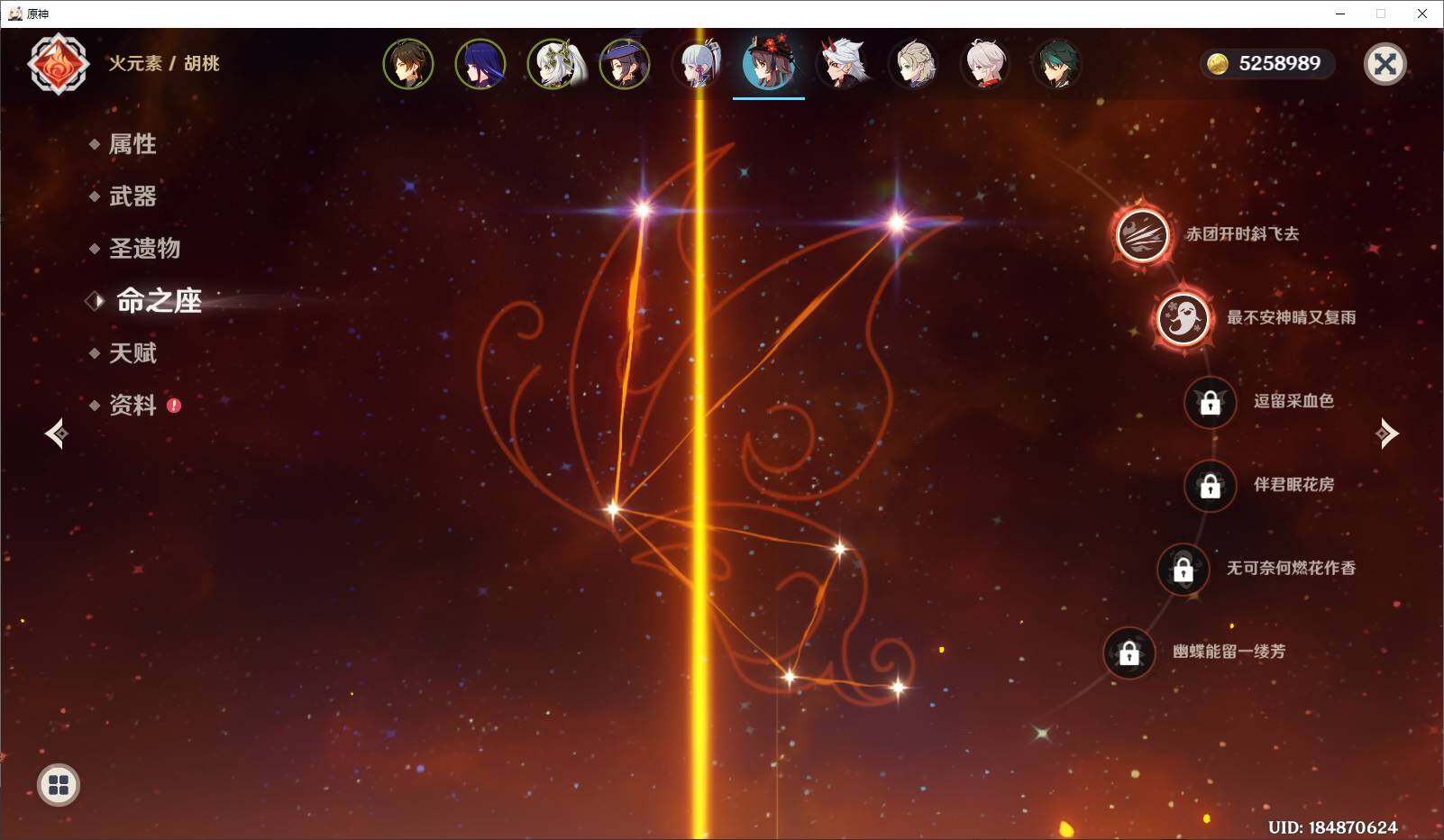1444x840 pixels.
Task: Open first constellation 赤团开时斜飞去 icon
Action: click(x=1143, y=234)
